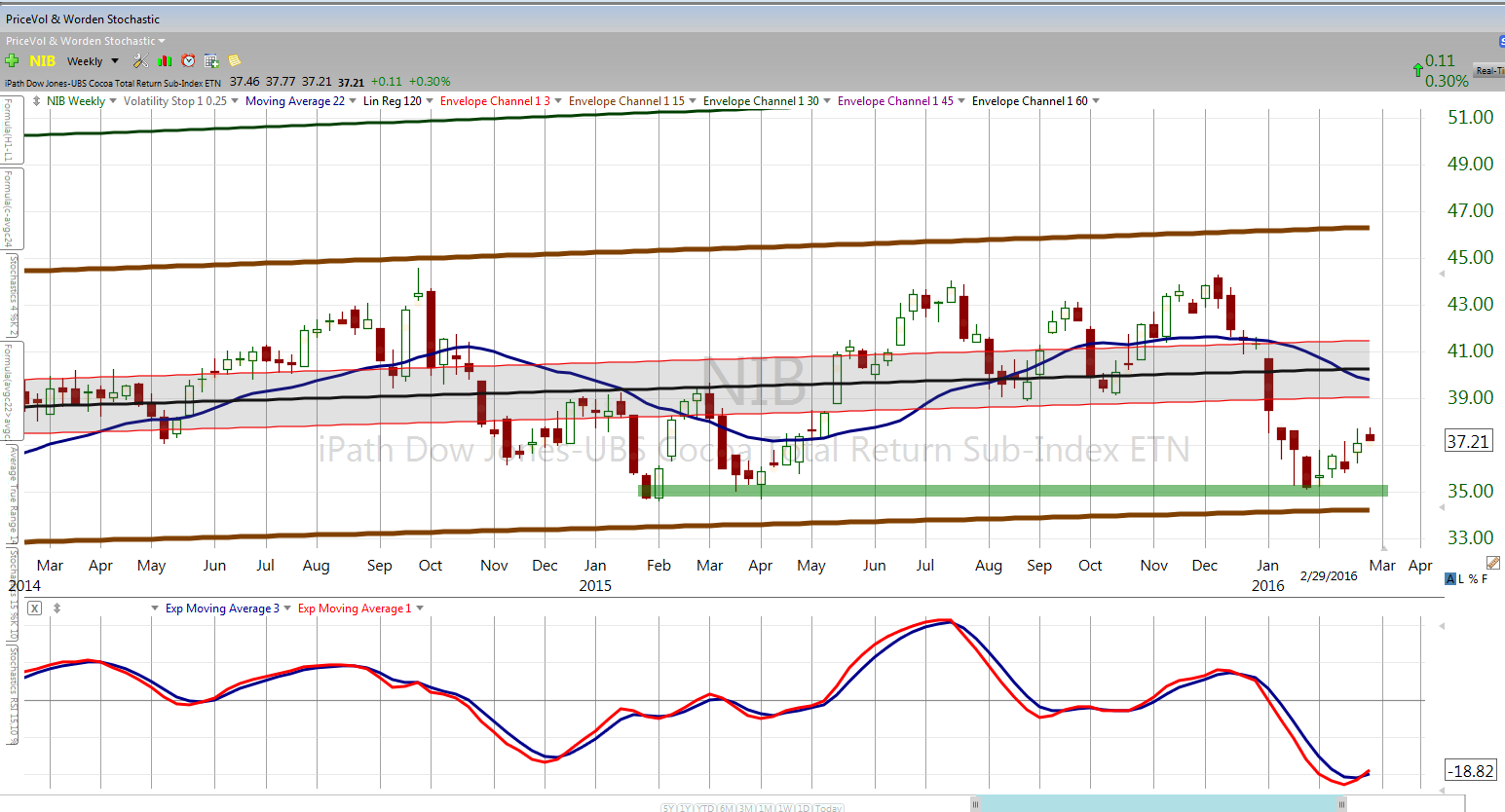Click the +0.11 net change value
This screenshot has width=1505, height=812.
(x=386, y=82)
